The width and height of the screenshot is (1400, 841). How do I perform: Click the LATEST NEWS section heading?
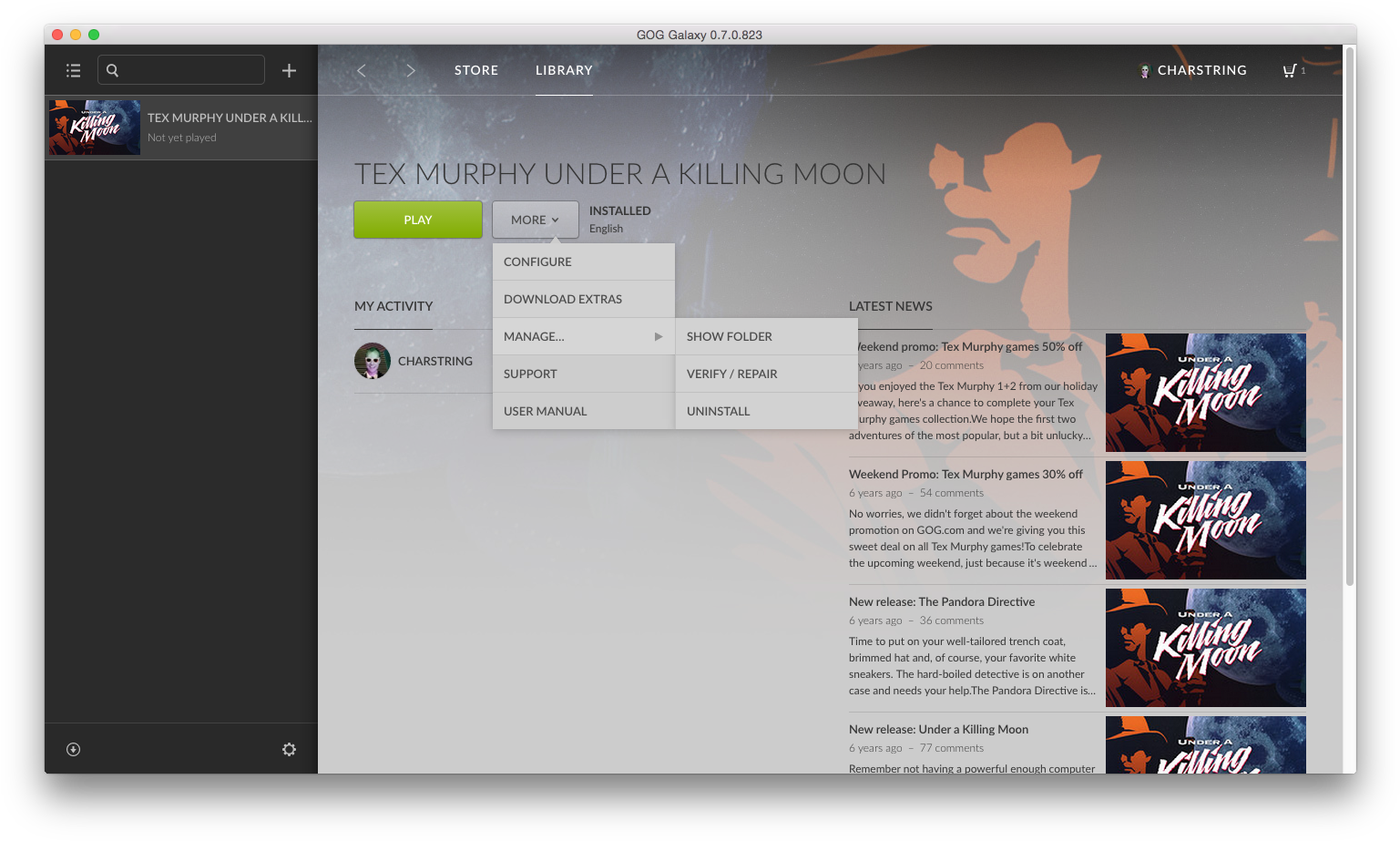[891, 306]
